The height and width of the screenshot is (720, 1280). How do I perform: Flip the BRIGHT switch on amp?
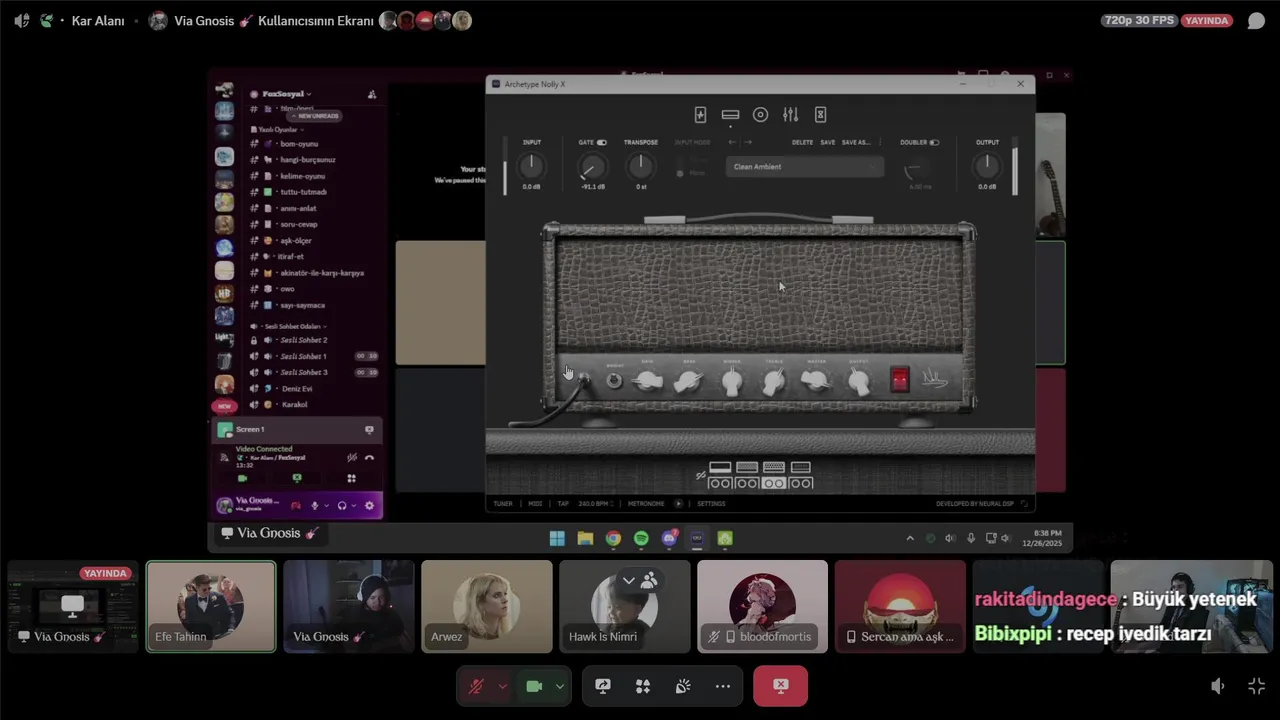(x=614, y=381)
